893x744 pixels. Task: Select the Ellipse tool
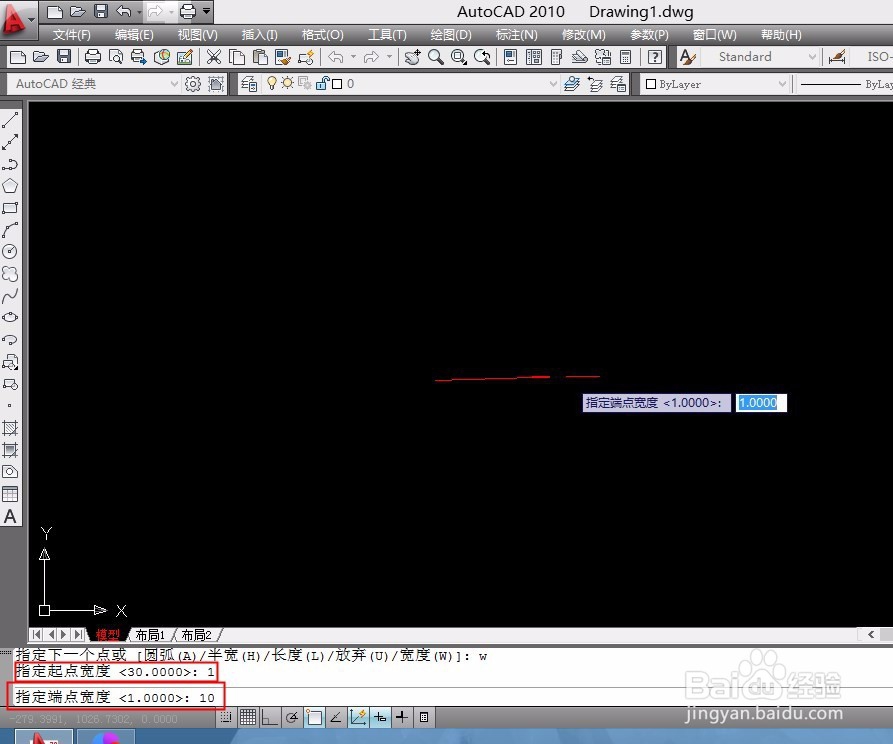(10, 317)
